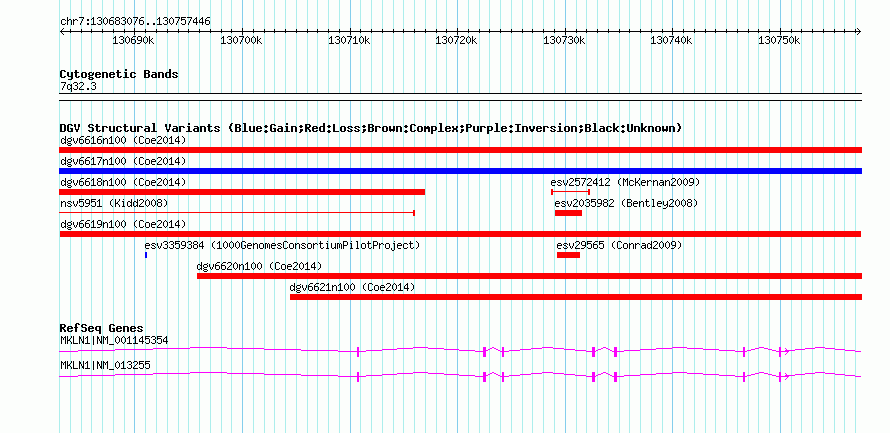Screen dimensions: 890x433
Task: Click label nsv5951 (Kidd2008)
Action: click(114, 203)
